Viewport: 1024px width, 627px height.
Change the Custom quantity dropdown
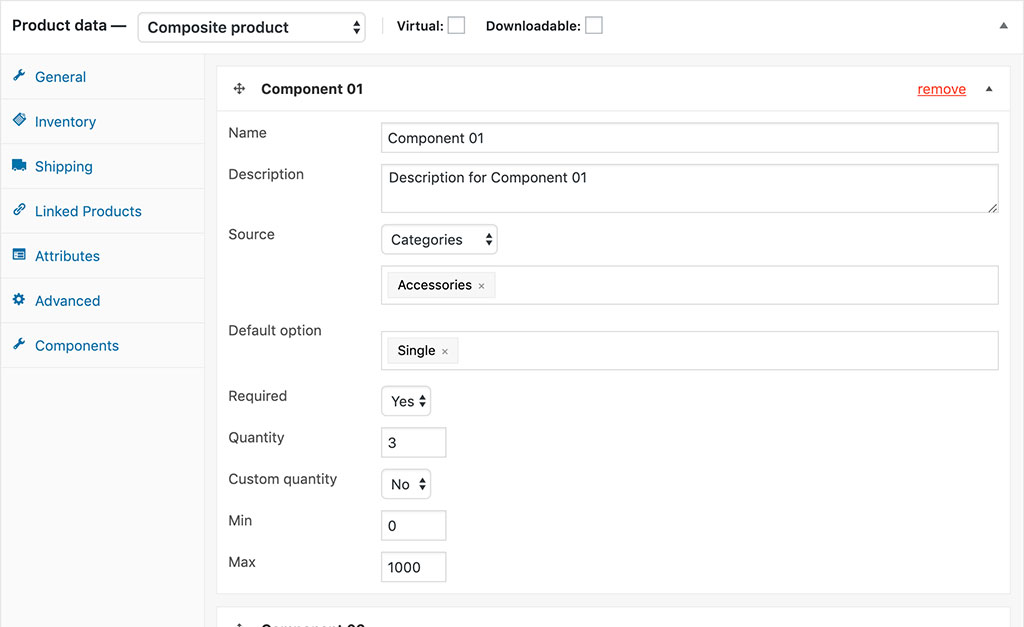pyautogui.click(x=406, y=484)
